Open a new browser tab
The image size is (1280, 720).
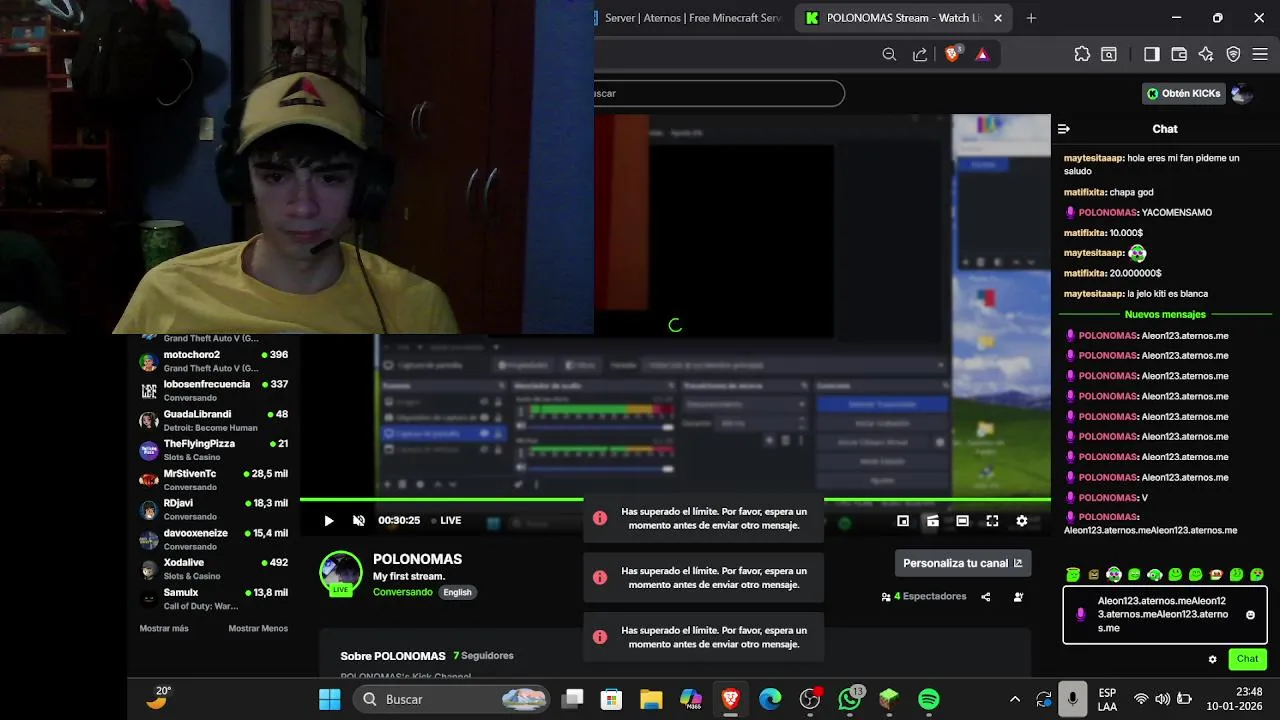tap(1031, 18)
